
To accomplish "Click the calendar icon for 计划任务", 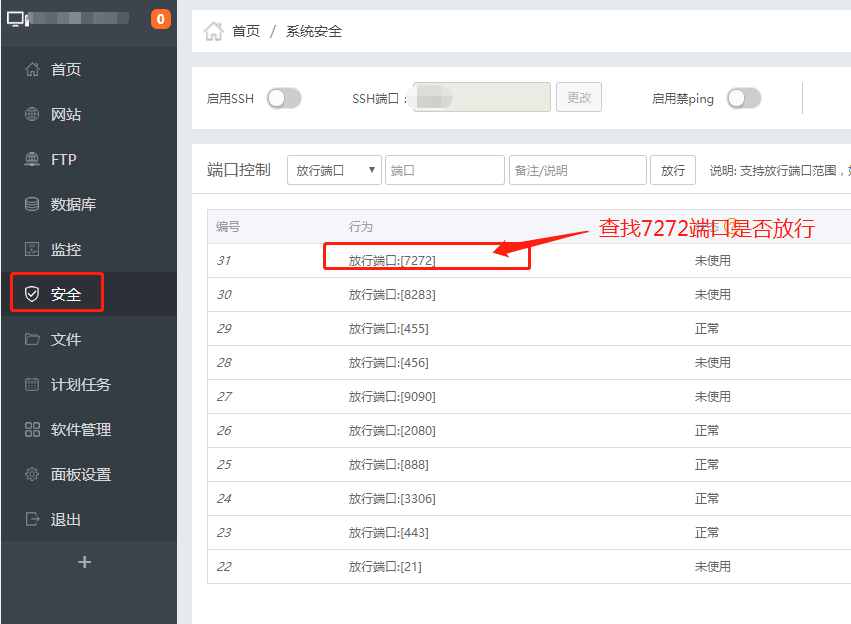I will (x=32, y=384).
